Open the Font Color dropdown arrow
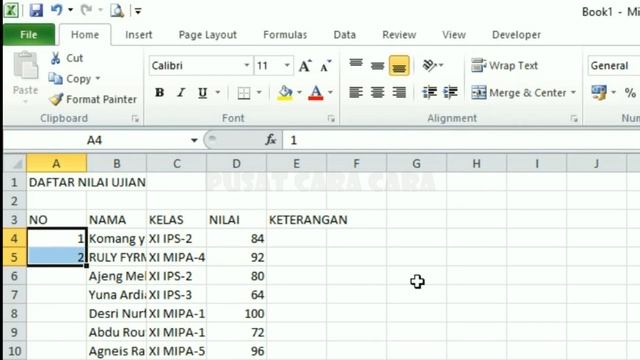This screenshot has width=640, height=360. click(x=330, y=93)
